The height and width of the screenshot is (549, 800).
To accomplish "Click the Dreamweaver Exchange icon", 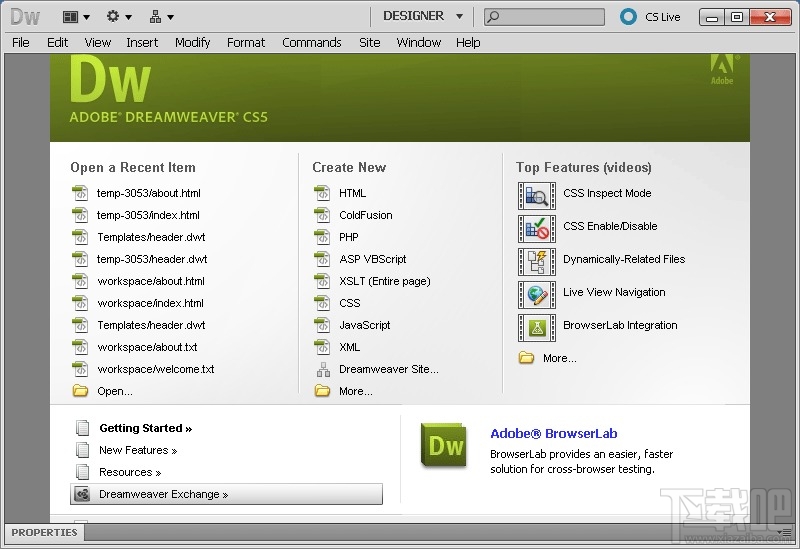I will coord(82,494).
